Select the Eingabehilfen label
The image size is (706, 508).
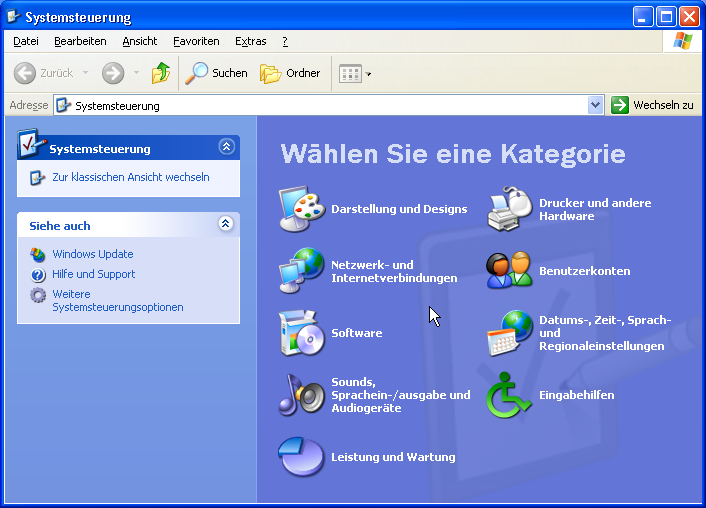click(x=576, y=395)
